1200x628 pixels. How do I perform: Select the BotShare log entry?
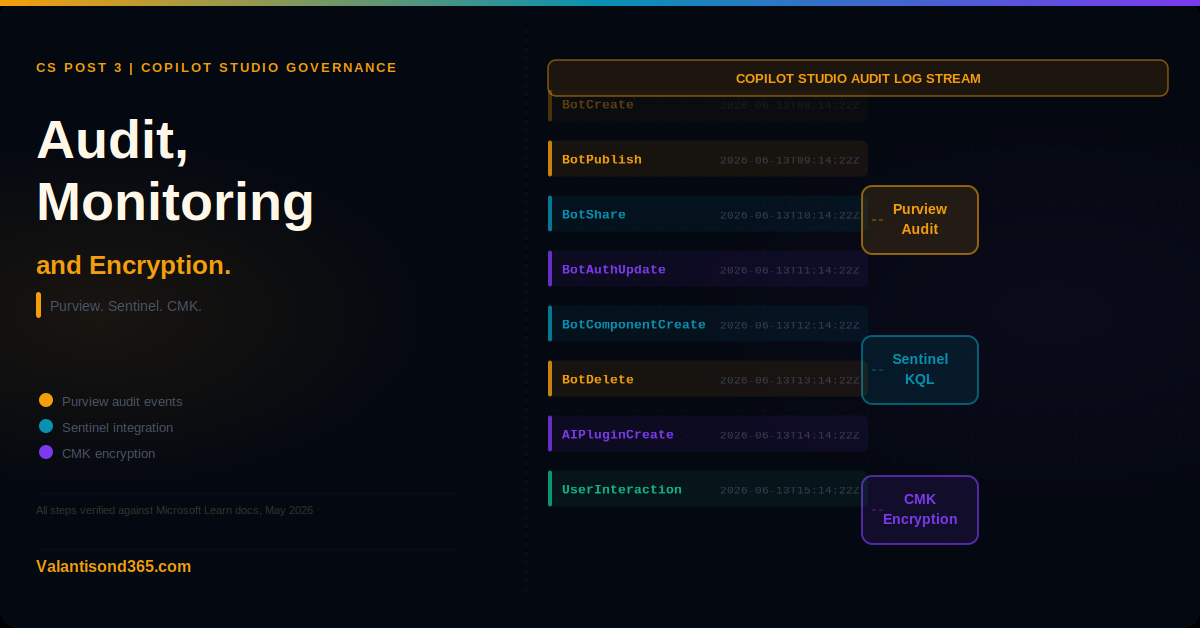[708, 214]
